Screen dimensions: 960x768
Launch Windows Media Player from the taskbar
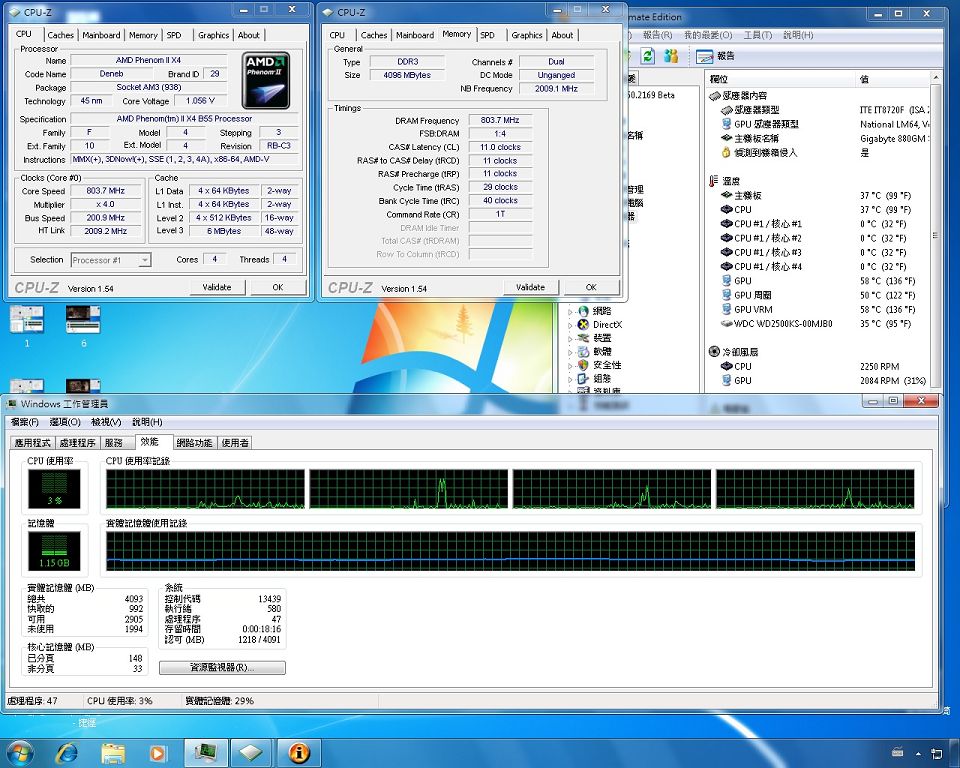157,752
